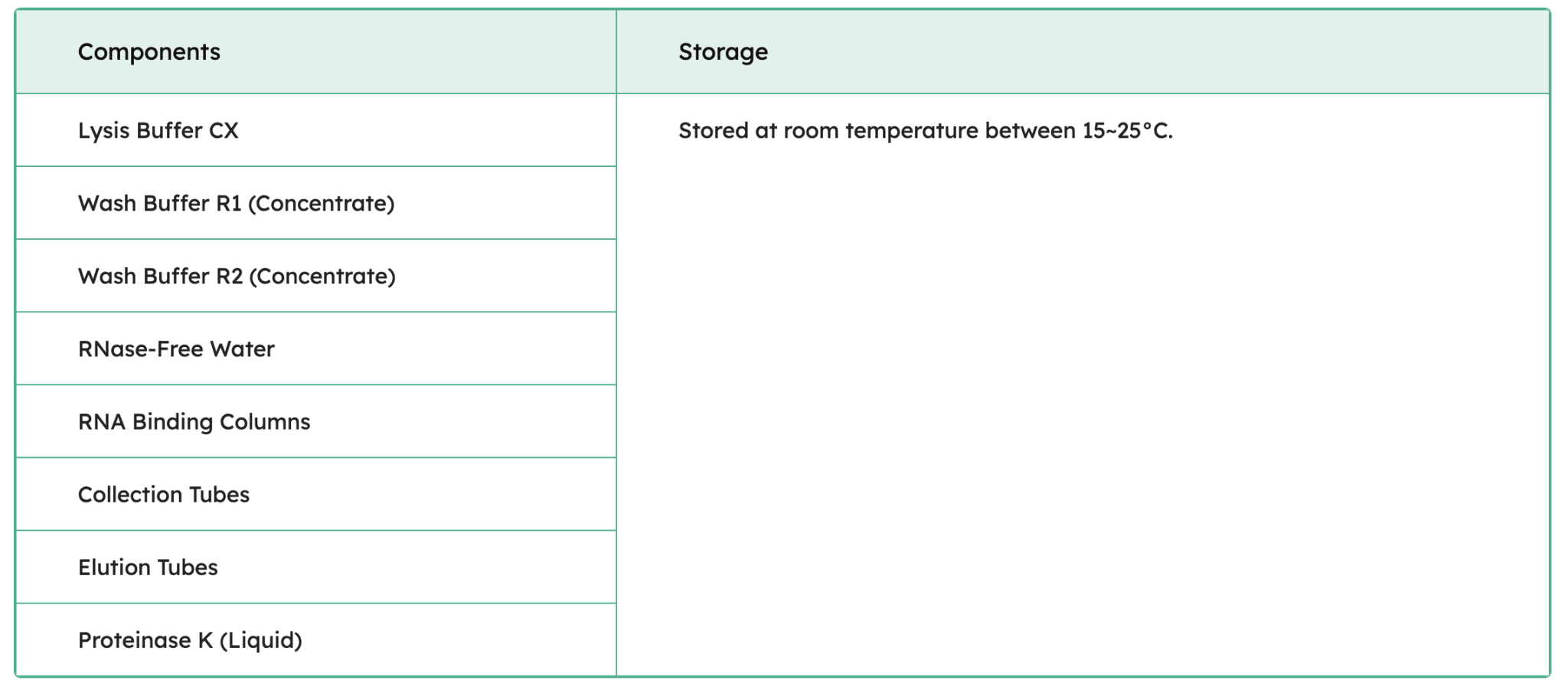Click the word "Columns" in RNA Binding Columns
The height and width of the screenshot is (687, 1568).
[x=265, y=422]
